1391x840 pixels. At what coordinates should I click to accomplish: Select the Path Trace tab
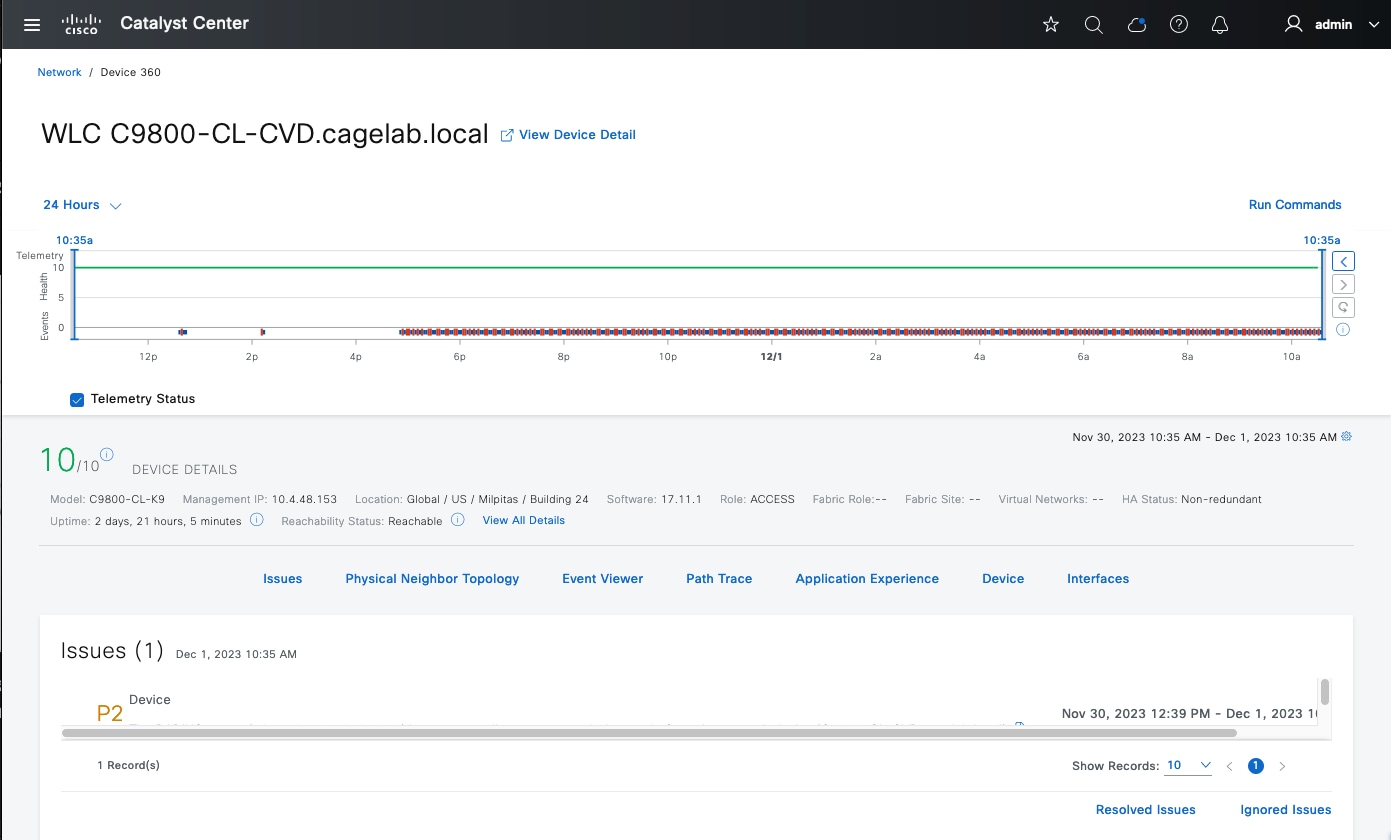[719, 579]
